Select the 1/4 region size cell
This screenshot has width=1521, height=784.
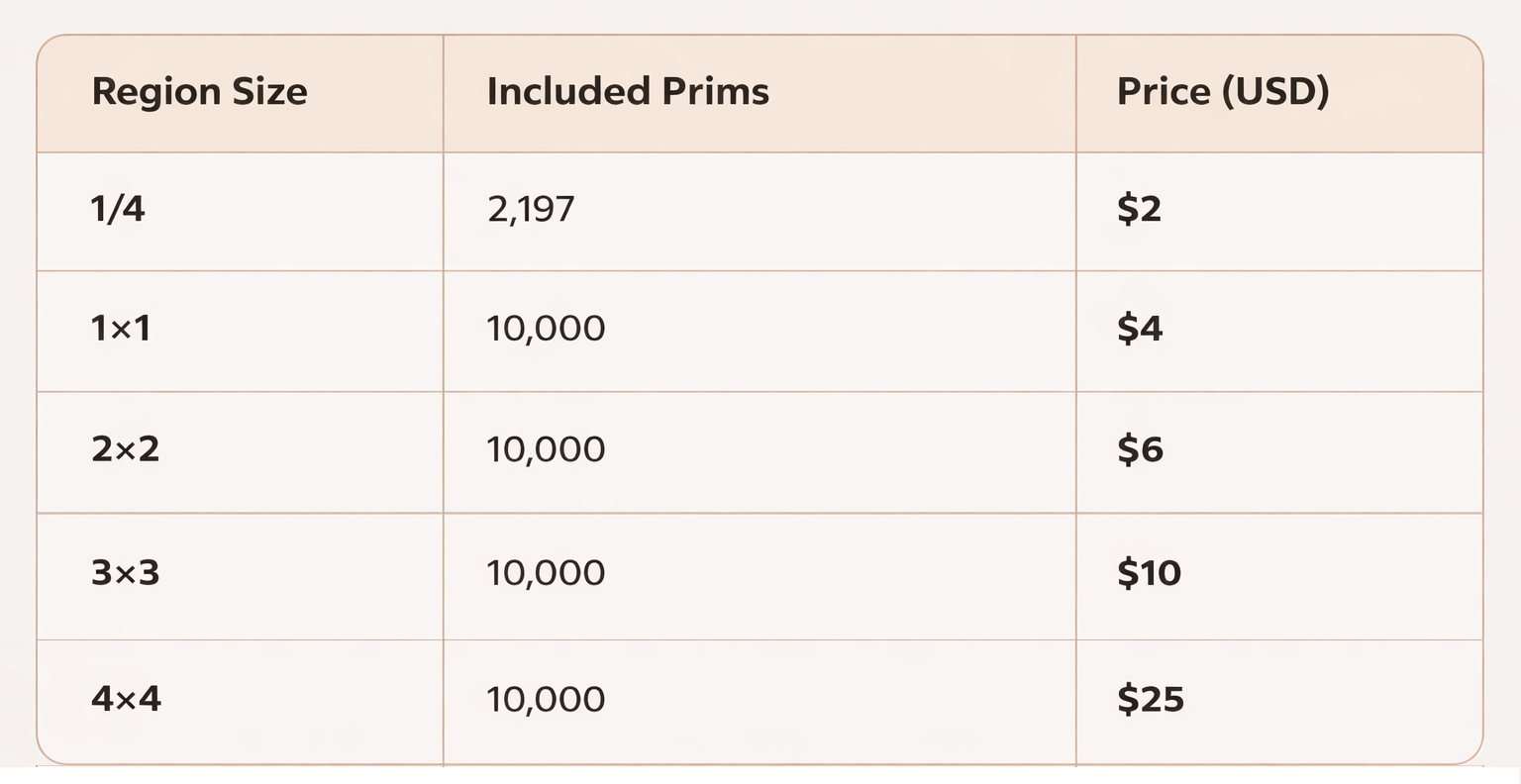click(118, 209)
